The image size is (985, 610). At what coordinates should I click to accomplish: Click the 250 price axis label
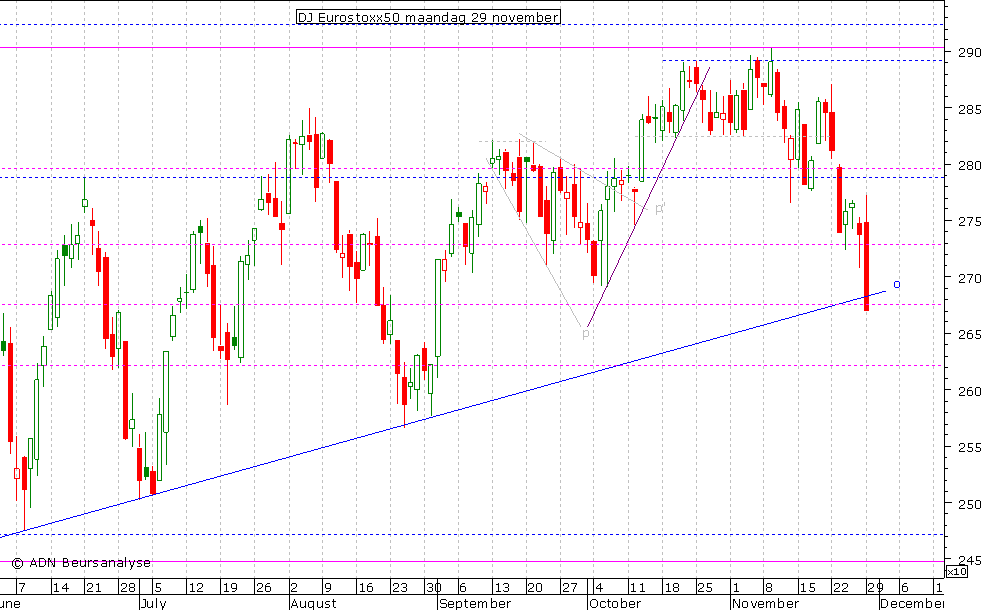click(x=969, y=504)
